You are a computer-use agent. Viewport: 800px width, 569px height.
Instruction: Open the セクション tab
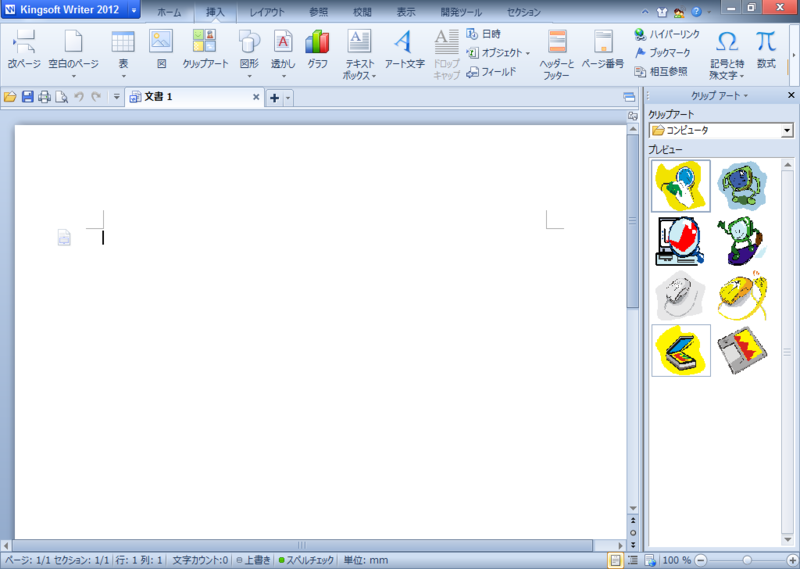click(x=523, y=12)
